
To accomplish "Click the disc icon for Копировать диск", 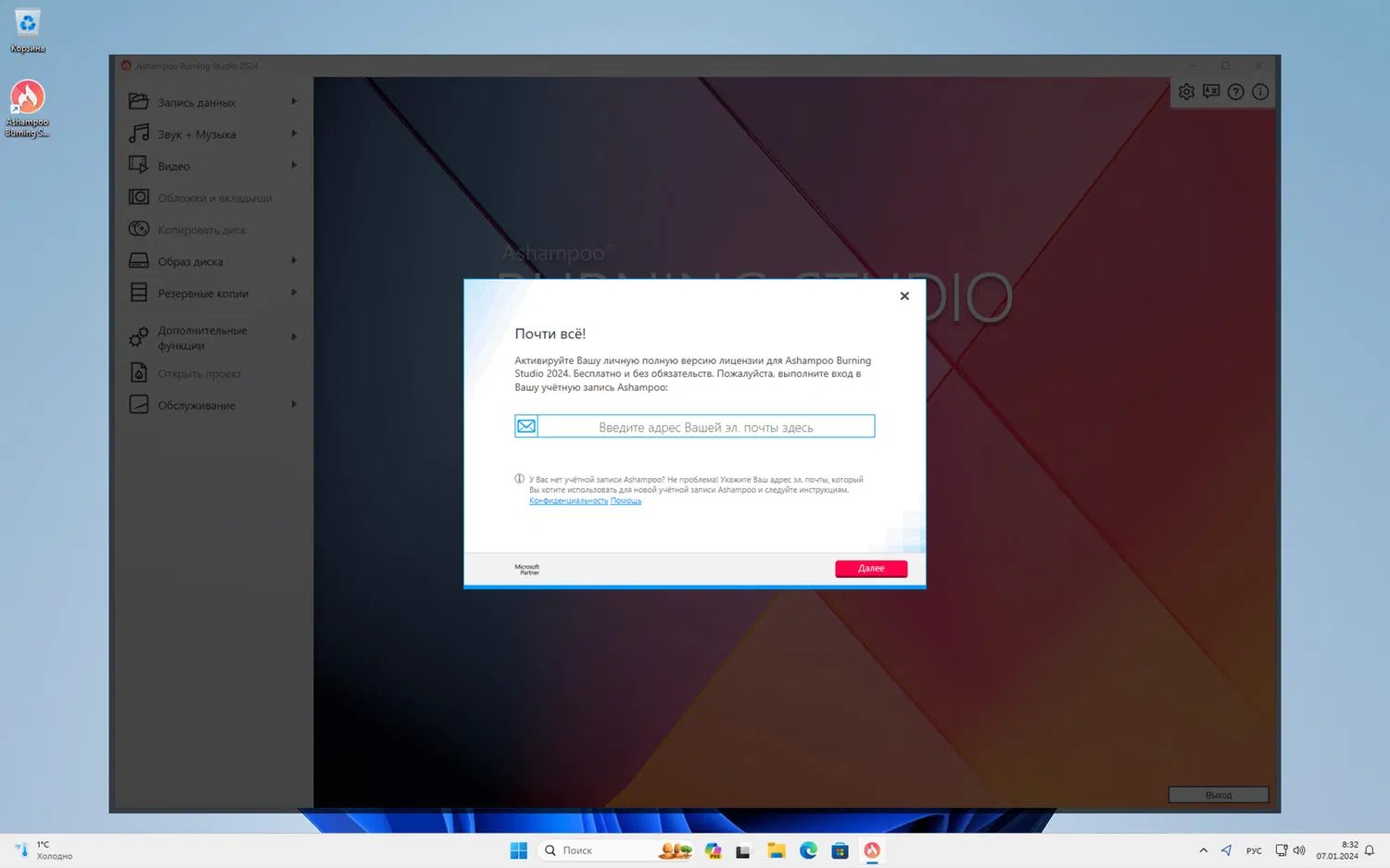I will point(138,229).
